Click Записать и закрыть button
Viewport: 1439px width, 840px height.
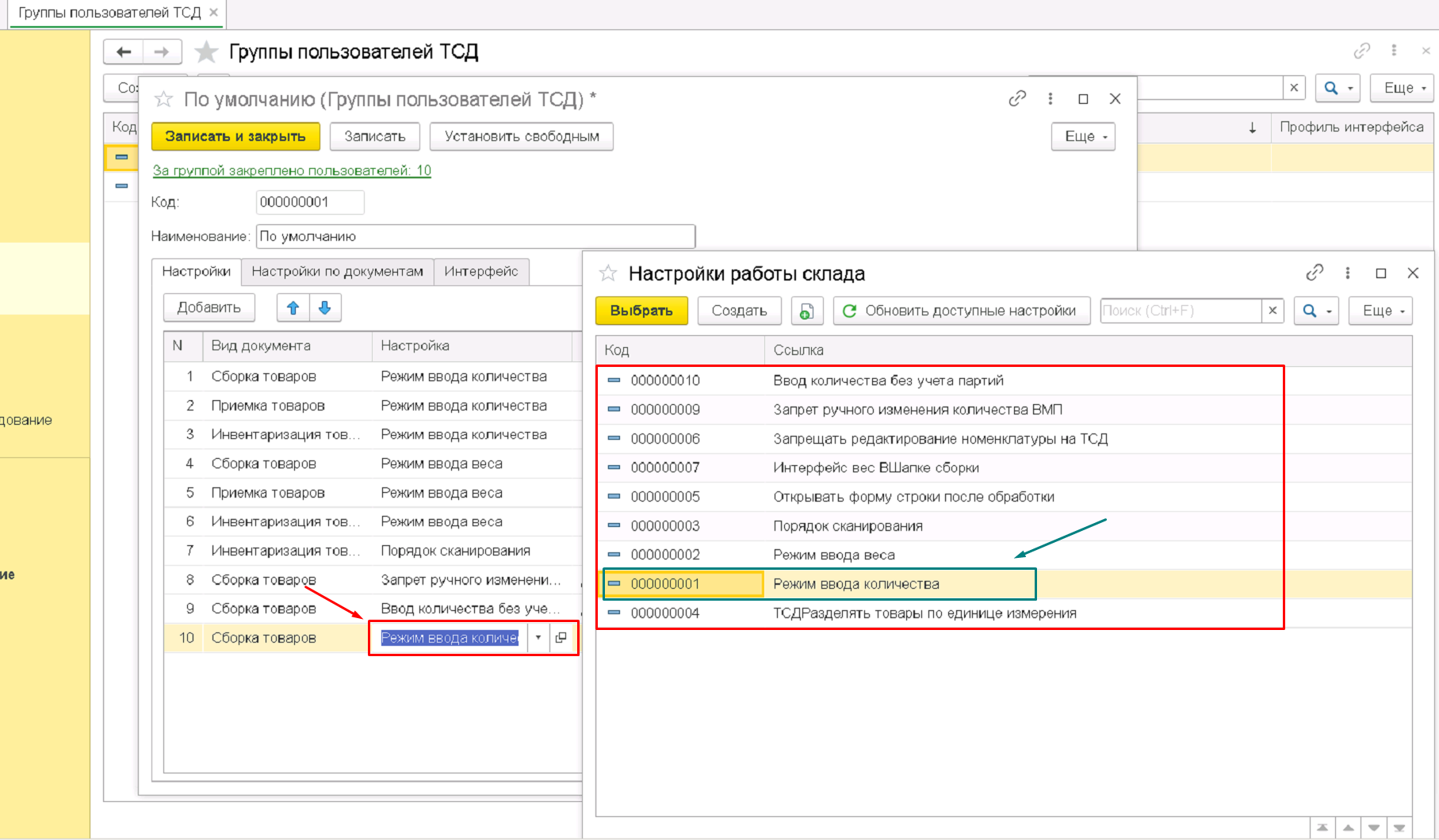pyautogui.click(x=235, y=136)
